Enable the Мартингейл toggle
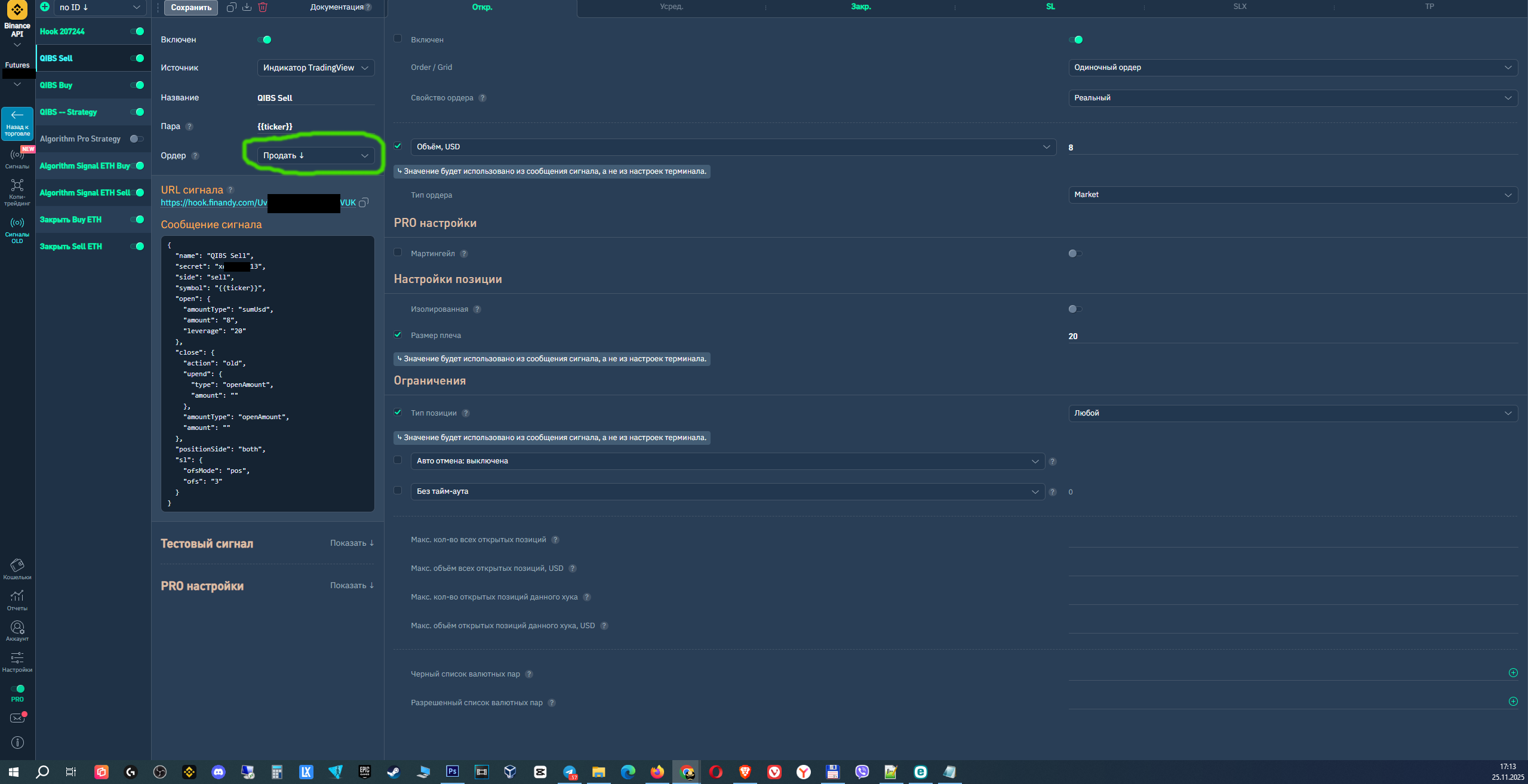Image resolution: width=1528 pixels, height=784 pixels. pyautogui.click(x=1075, y=253)
